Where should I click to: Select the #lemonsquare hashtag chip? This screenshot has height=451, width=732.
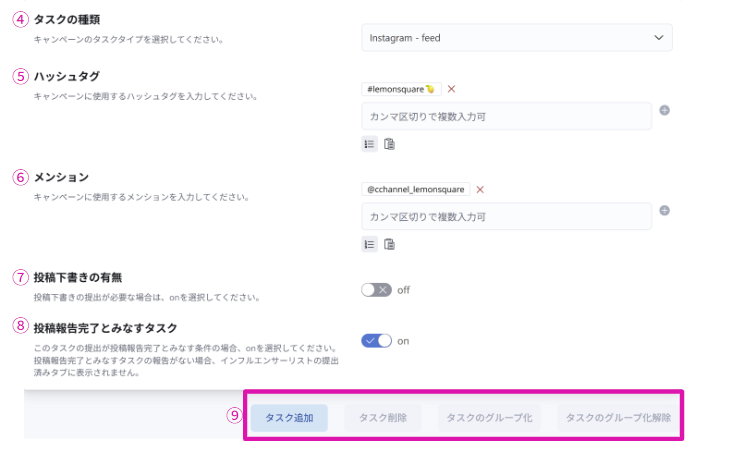pyautogui.click(x=400, y=89)
